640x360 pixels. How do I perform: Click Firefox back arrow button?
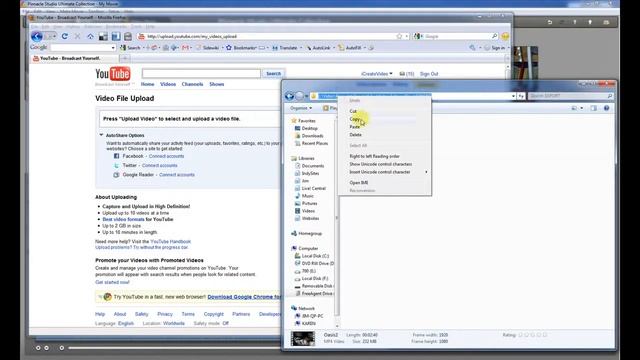pos(37,36)
